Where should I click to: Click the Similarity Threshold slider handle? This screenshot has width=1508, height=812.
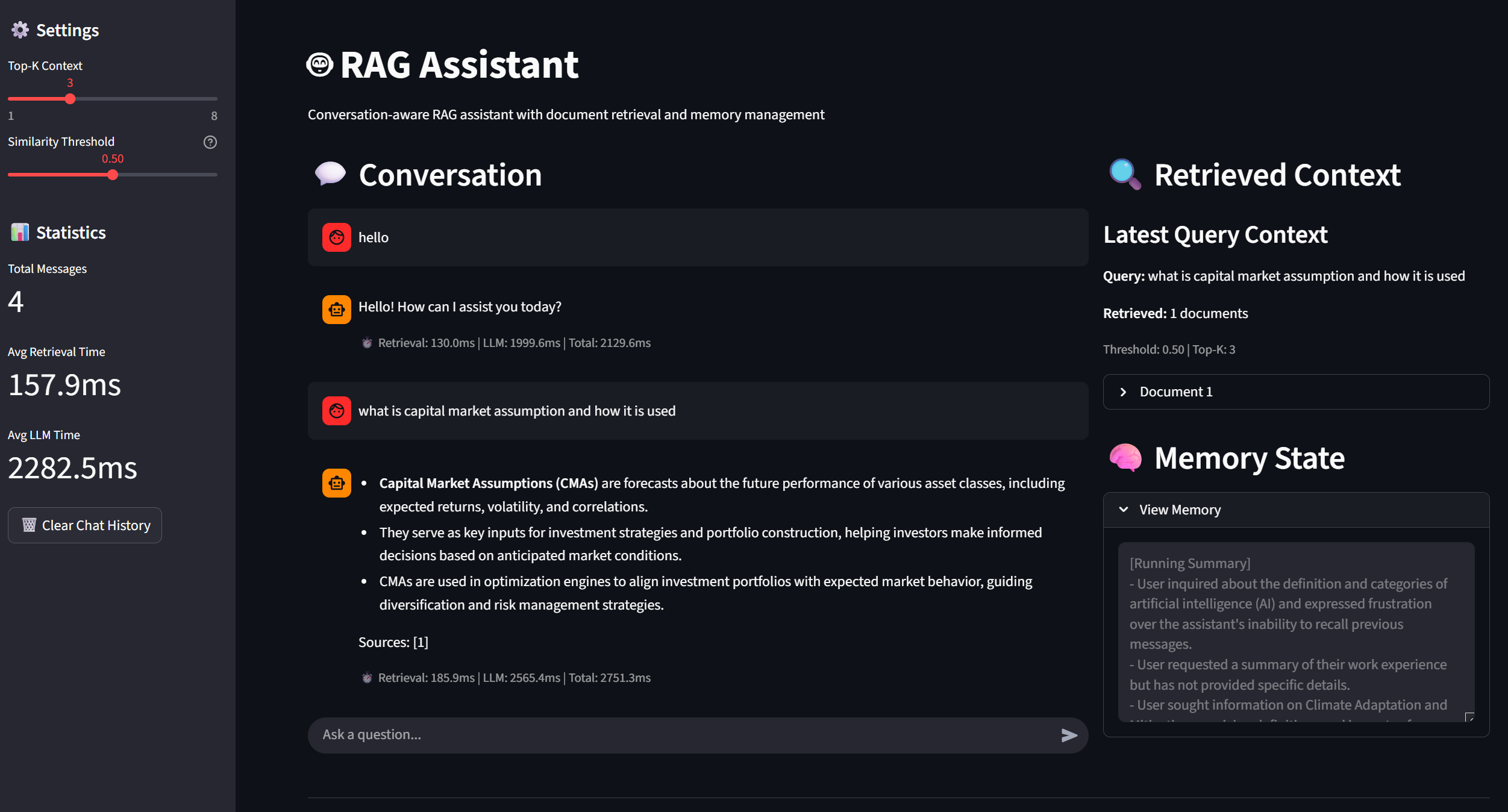pos(113,175)
